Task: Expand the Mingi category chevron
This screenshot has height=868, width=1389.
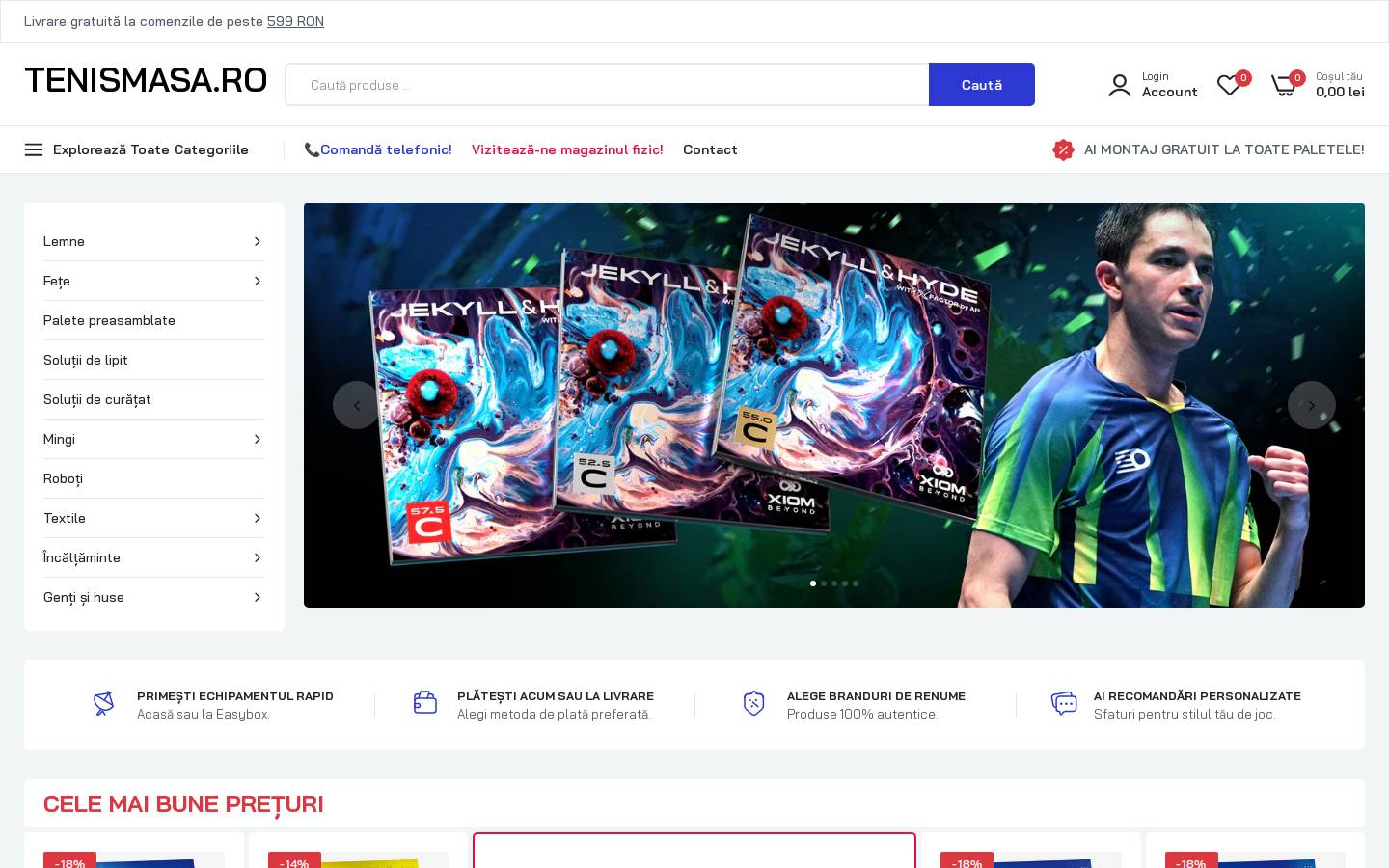Action: tap(257, 439)
